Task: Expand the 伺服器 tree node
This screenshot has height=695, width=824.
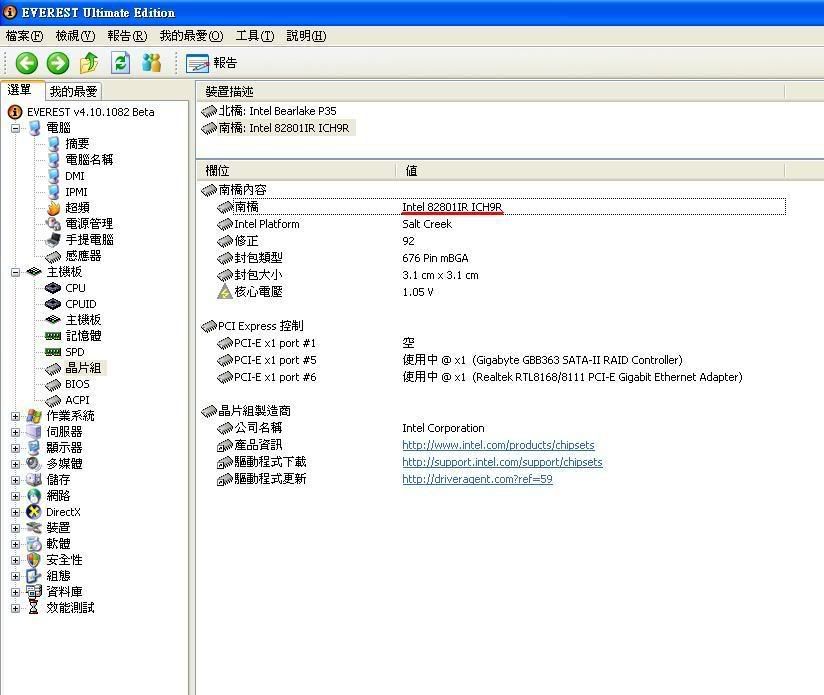Action: click(15, 432)
